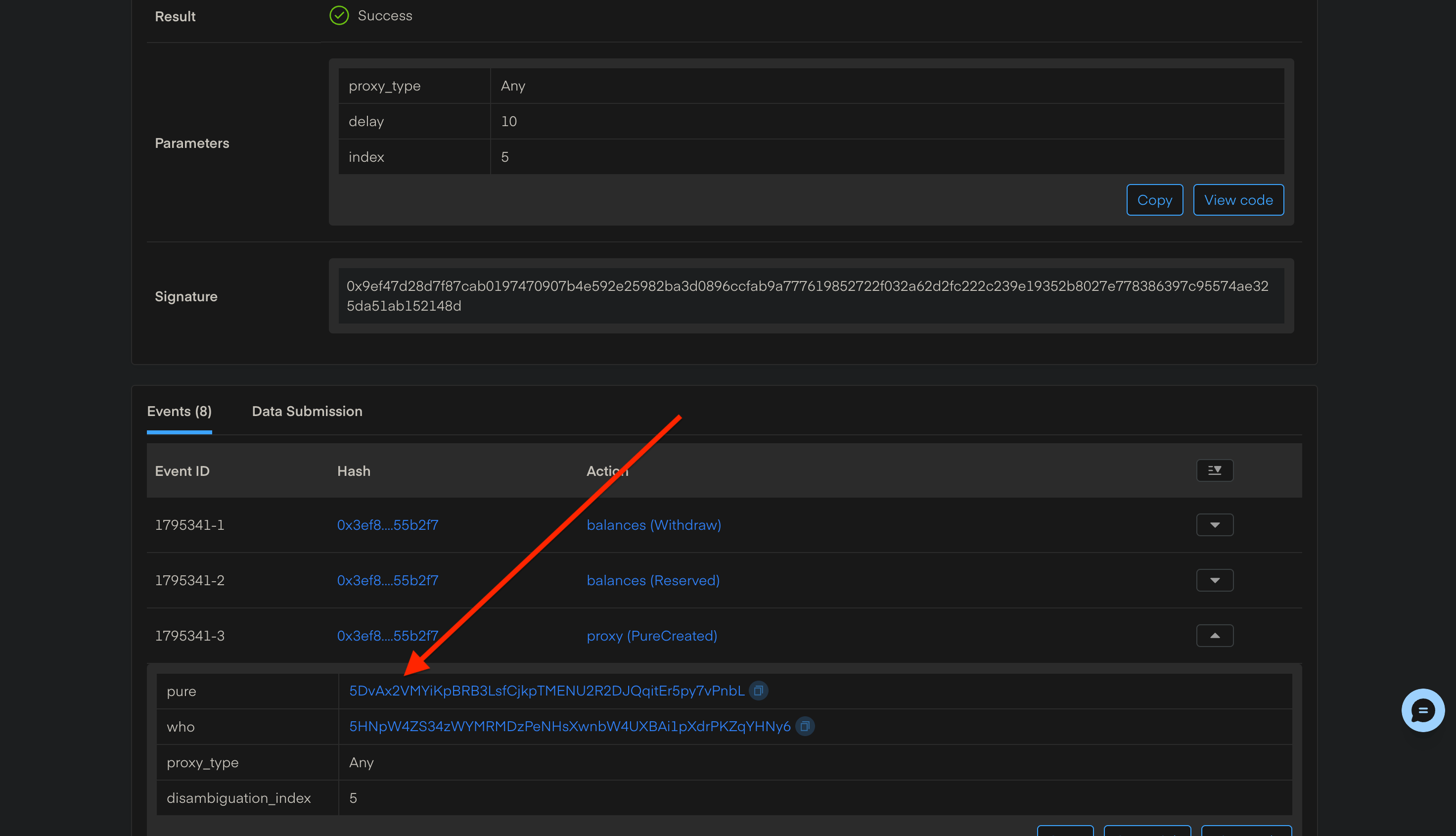The width and height of the screenshot is (1456, 836).
Task: Open the balances (Withdraw) action link
Action: point(654,524)
